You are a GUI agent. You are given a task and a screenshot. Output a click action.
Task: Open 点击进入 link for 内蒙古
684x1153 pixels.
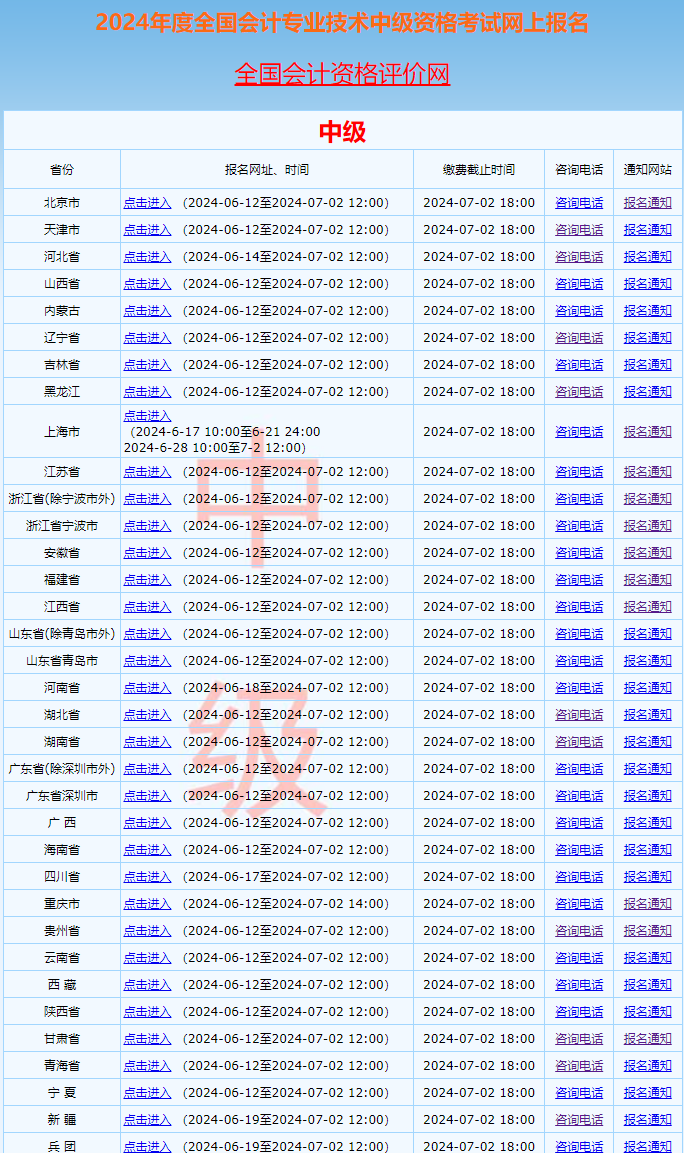pyautogui.click(x=147, y=311)
